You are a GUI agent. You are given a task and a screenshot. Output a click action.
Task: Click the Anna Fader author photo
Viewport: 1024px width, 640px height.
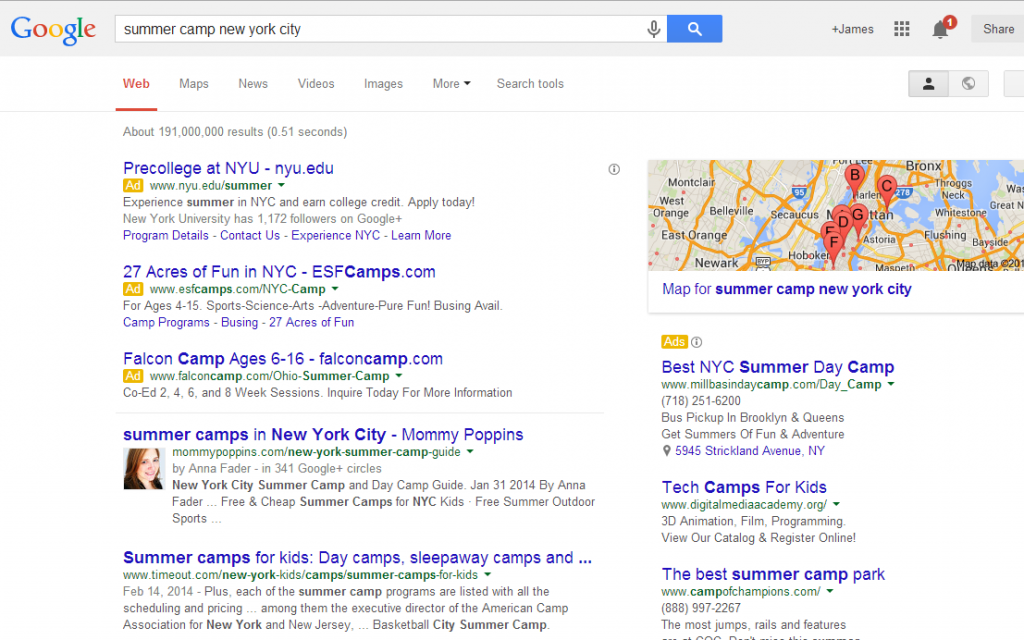143,469
